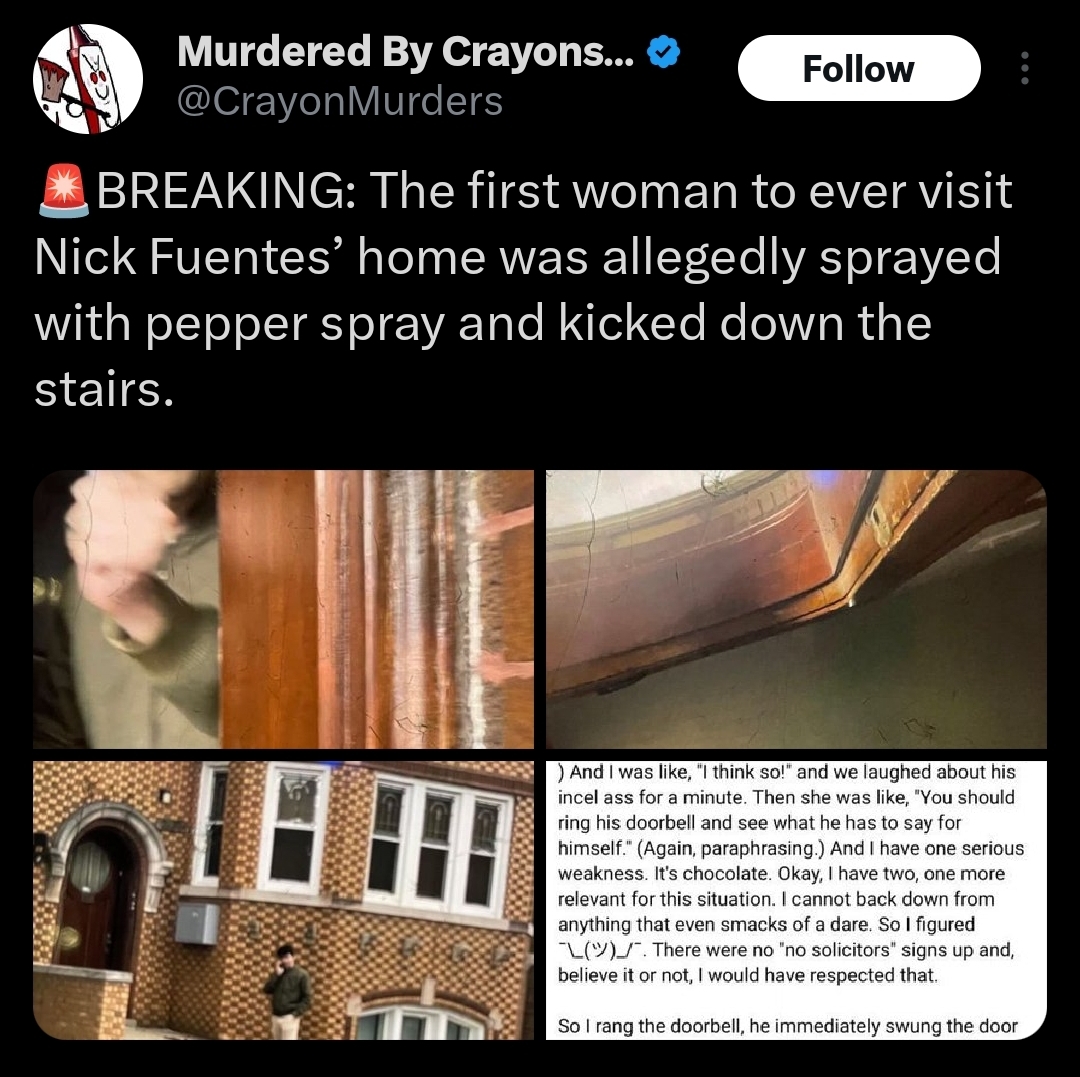Viewport: 1080px width, 1077px height.
Task: View the photo of wooden door frame corner
Action: [796, 609]
